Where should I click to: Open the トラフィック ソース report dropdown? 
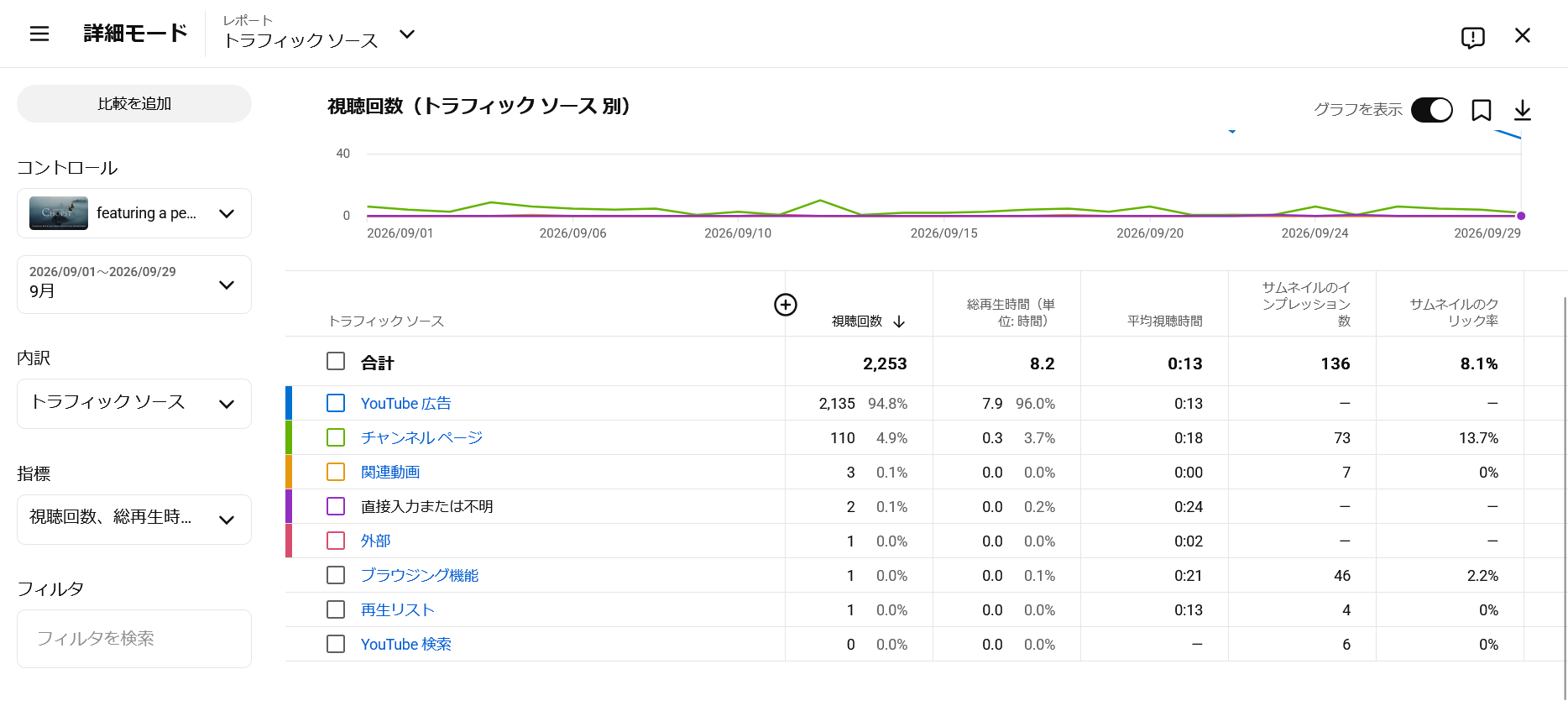tap(319, 34)
